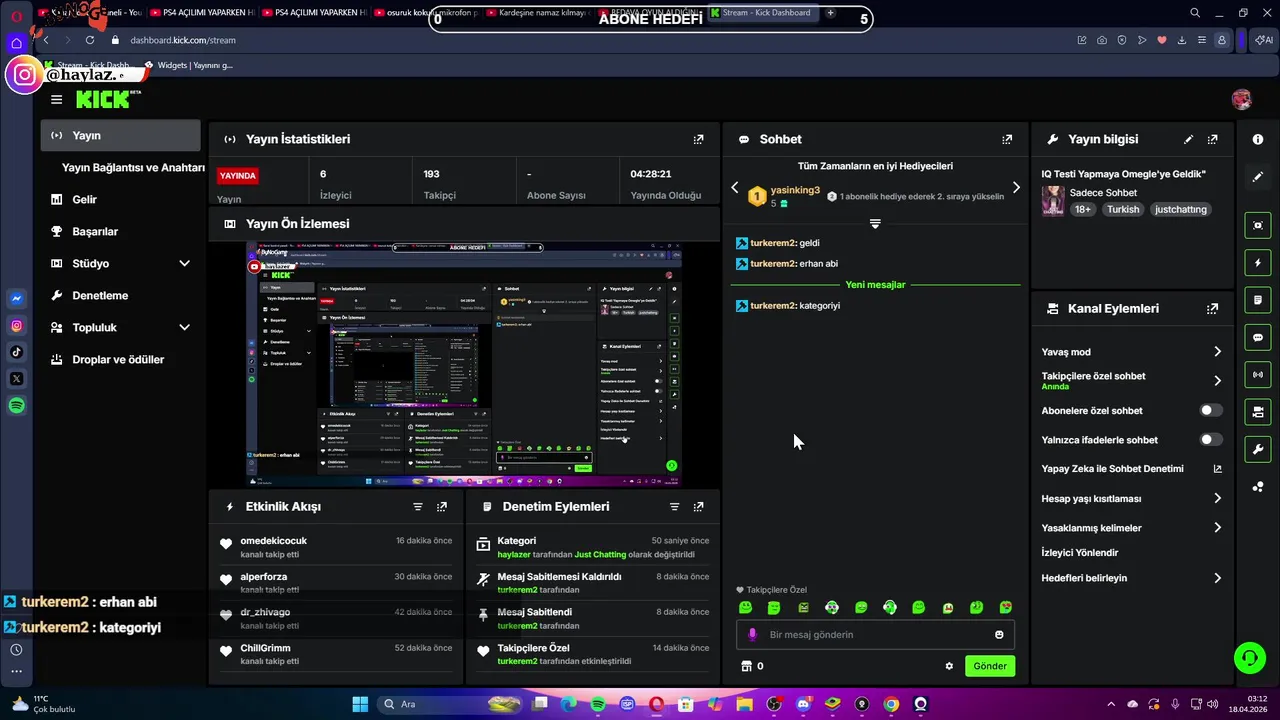Open Yayın Bağlantısı ve Anahtarı page

coord(133,167)
